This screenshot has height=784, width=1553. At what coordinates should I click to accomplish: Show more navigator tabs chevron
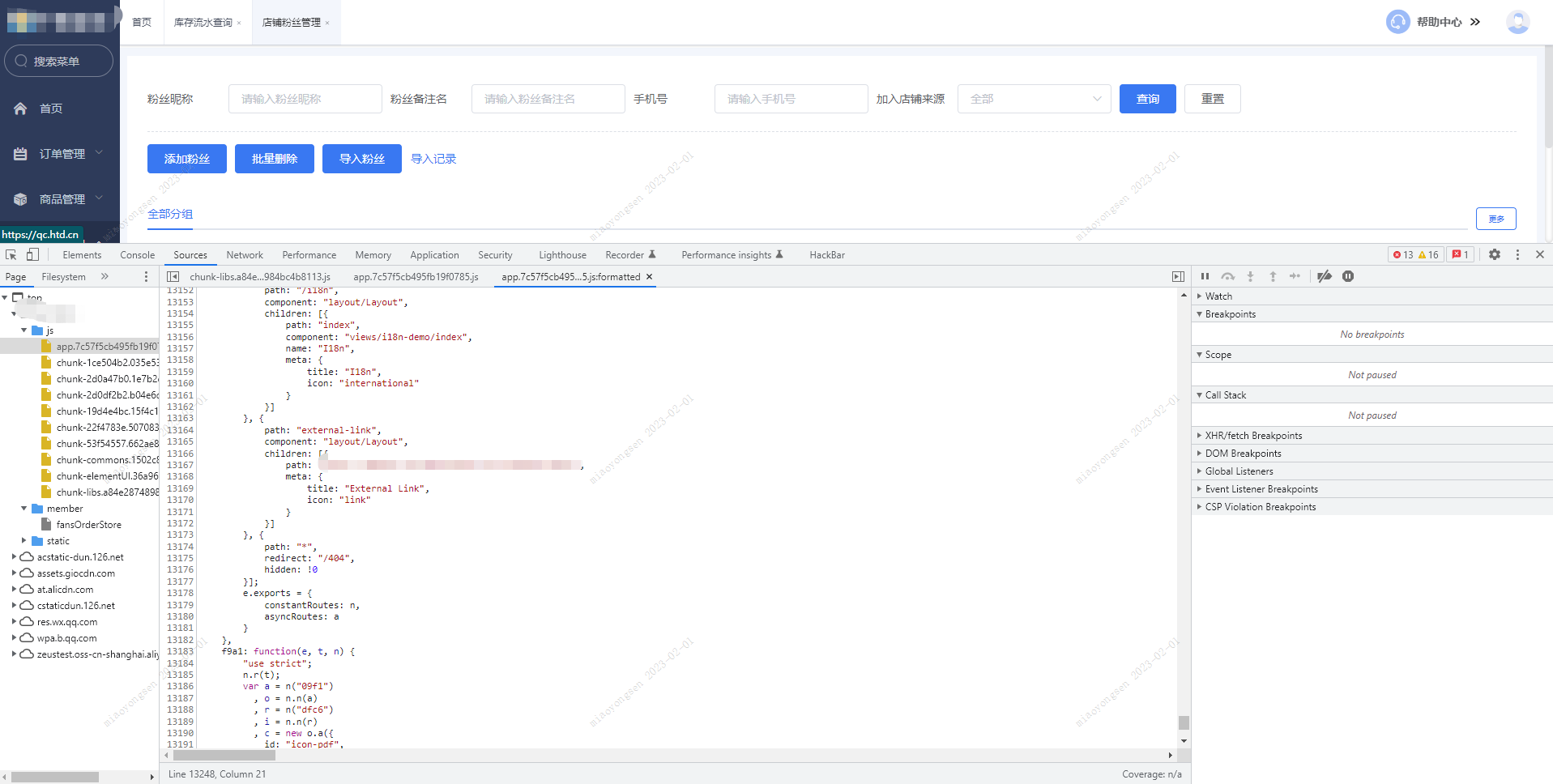pos(105,277)
